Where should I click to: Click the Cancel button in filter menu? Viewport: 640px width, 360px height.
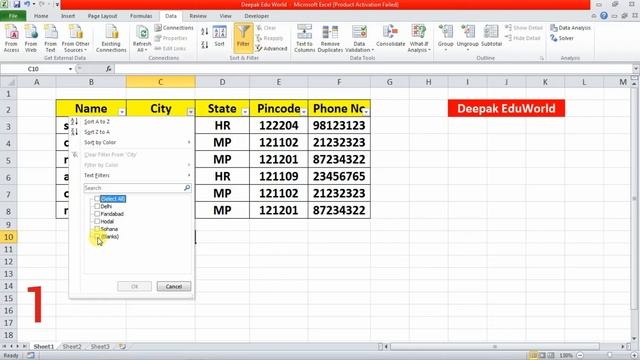point(174,287)
